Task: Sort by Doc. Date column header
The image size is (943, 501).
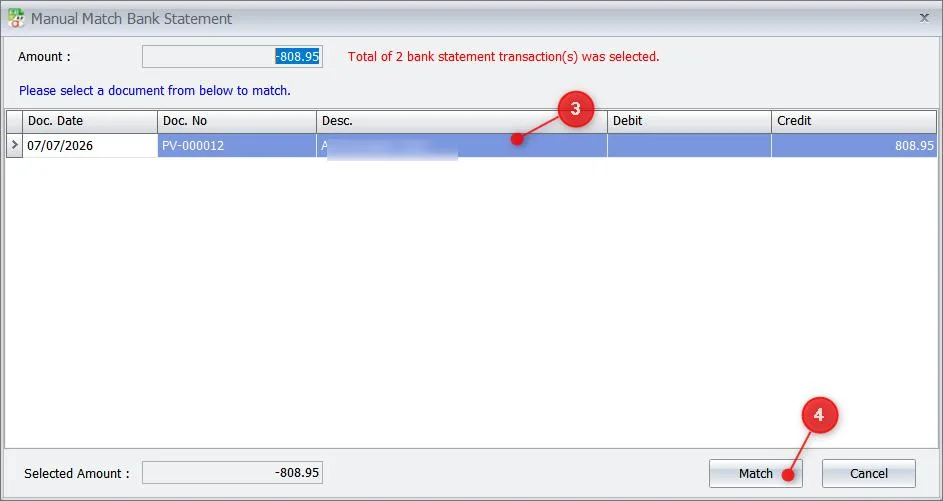Action: pyautogui.click(x=90, y=121)
